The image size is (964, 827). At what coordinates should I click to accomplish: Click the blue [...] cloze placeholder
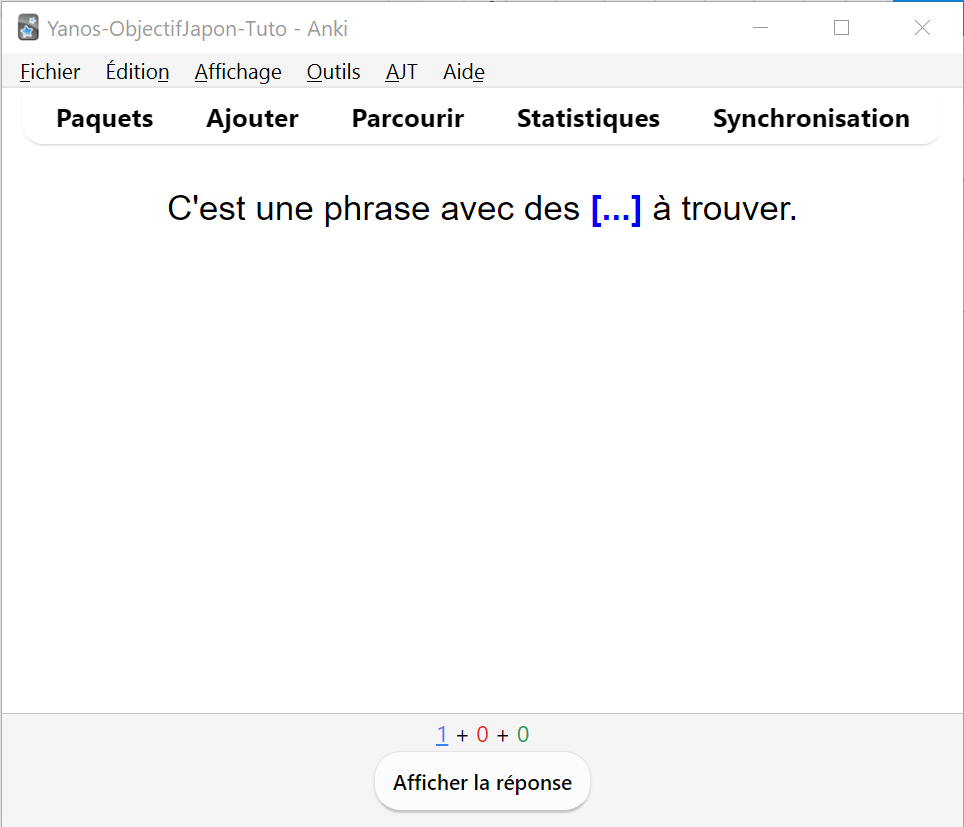(616, 209)
